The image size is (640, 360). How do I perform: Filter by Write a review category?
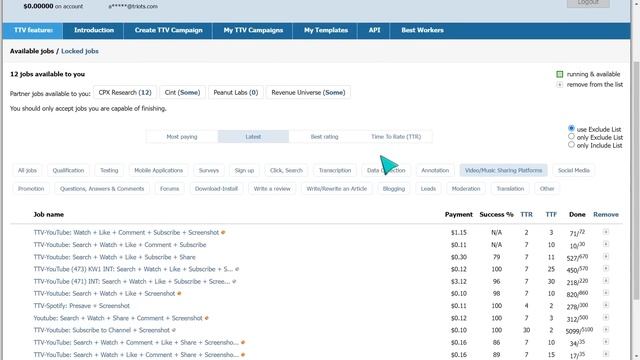point(272,189)
